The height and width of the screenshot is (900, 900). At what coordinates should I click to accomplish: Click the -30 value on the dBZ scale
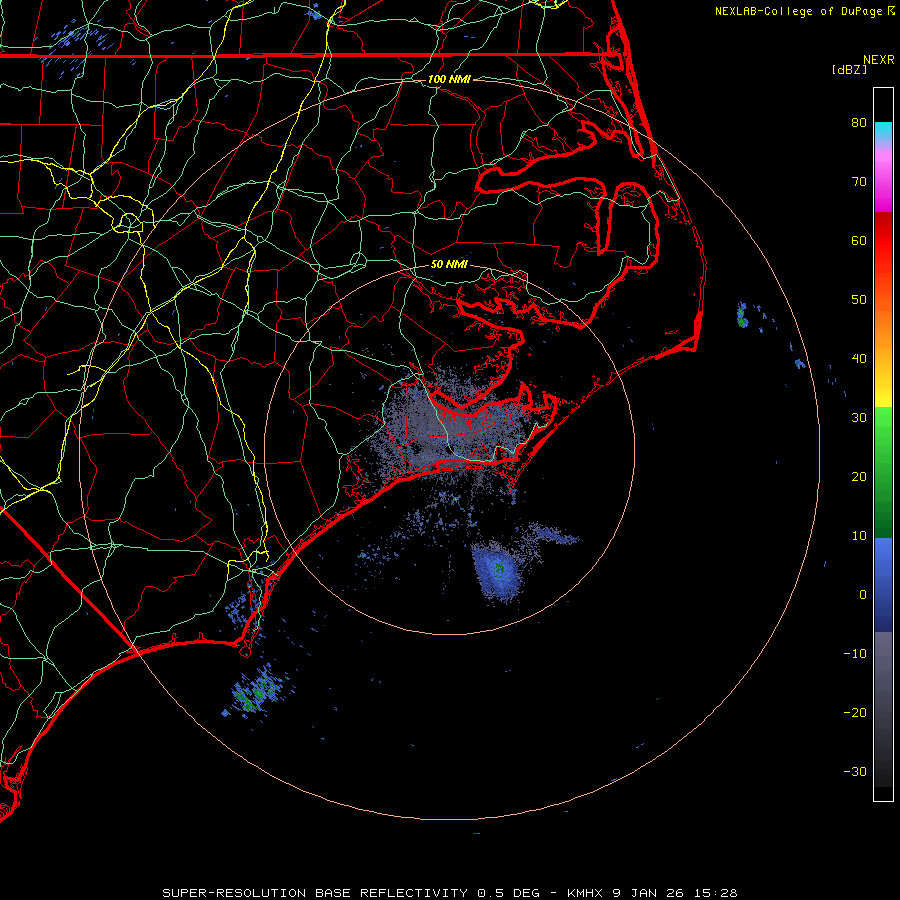[x=855, y=771]
